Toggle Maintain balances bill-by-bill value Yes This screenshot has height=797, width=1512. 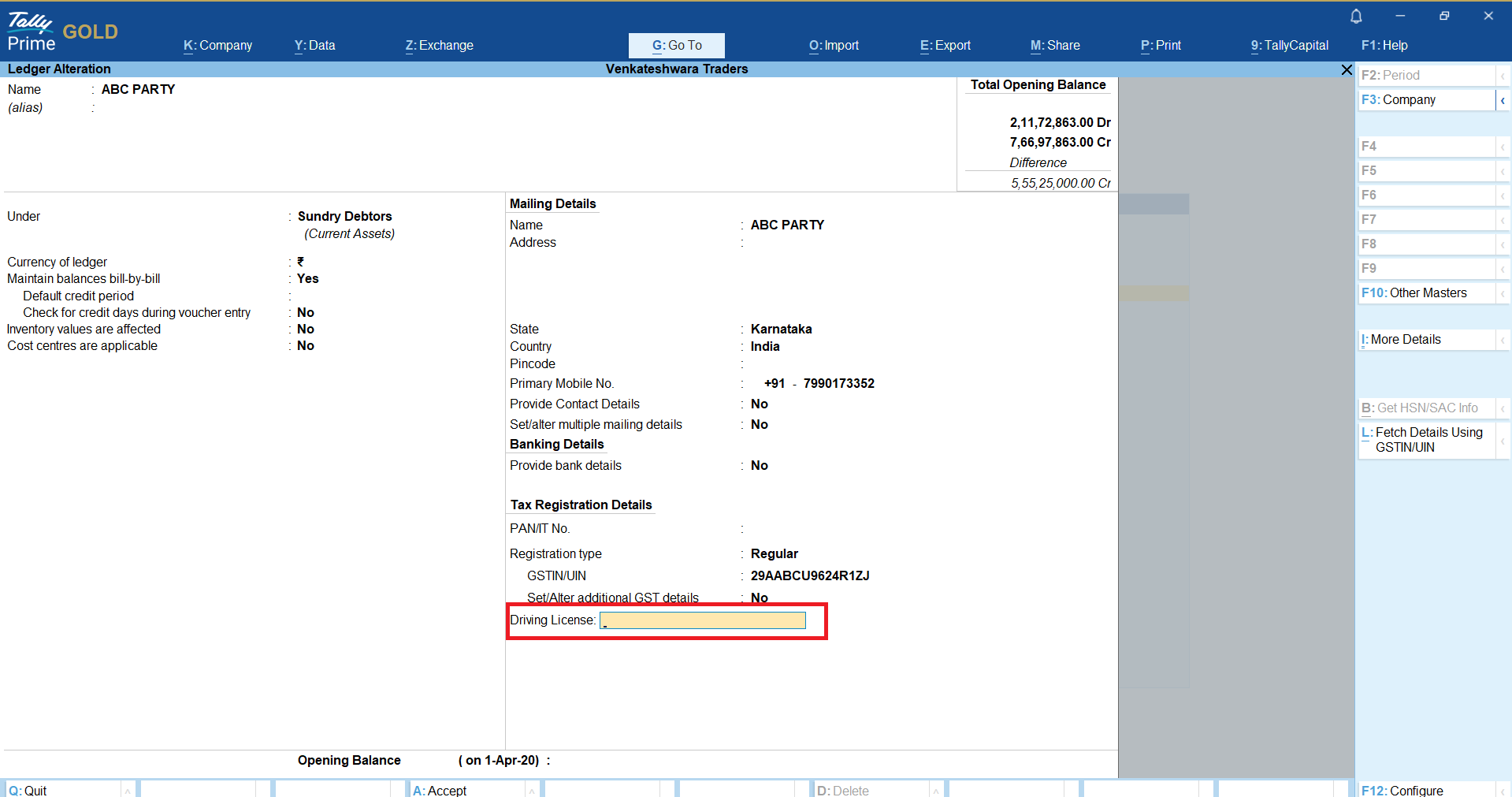point(307,279)
